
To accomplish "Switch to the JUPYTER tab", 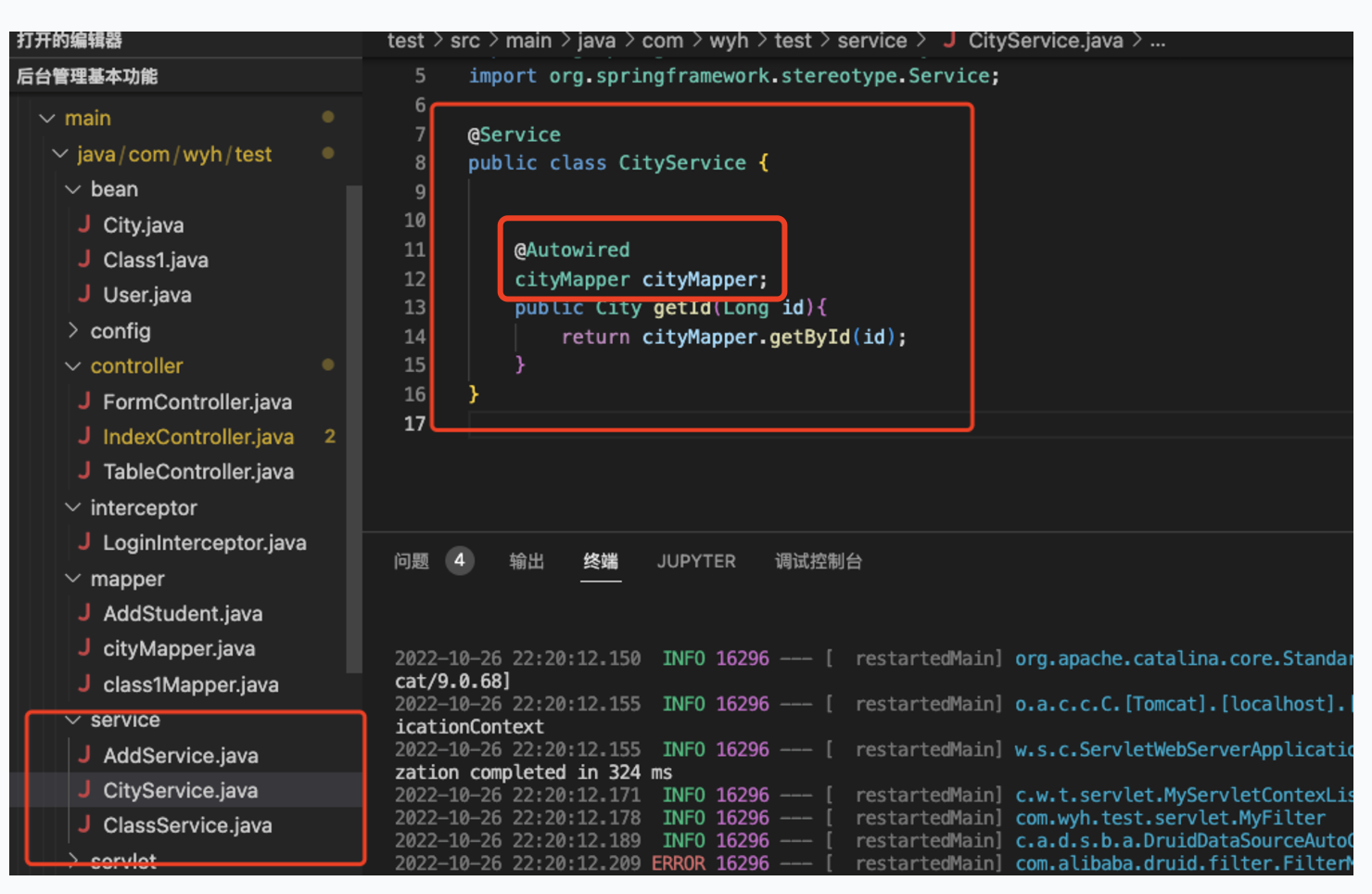I will tap(696, 561).
